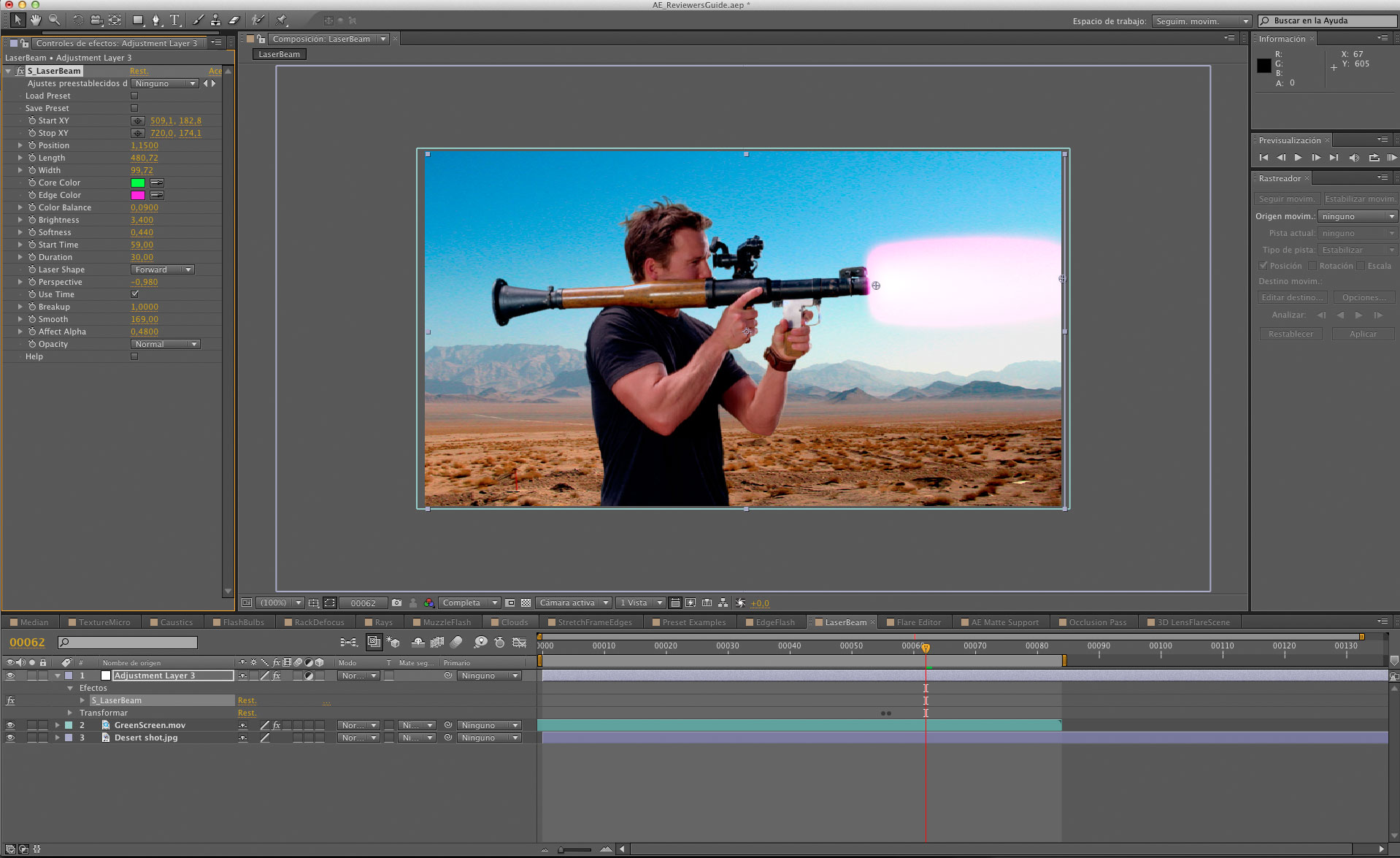Select the Hand tool

[x=36, y=20]
